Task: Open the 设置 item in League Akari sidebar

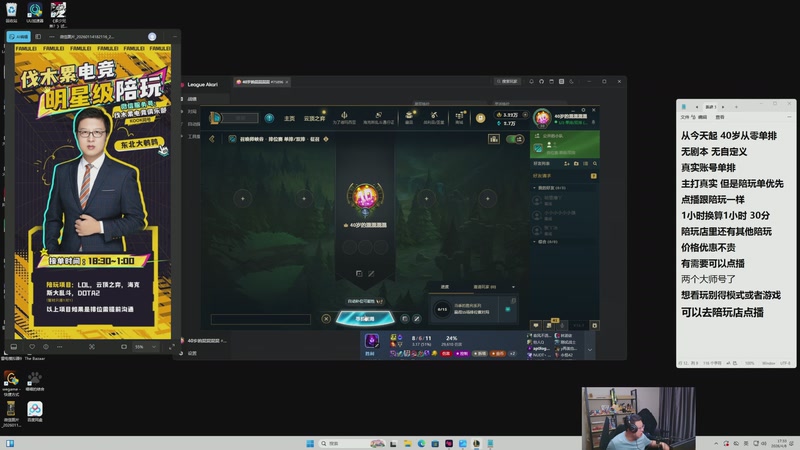Action: coord(192,353)
